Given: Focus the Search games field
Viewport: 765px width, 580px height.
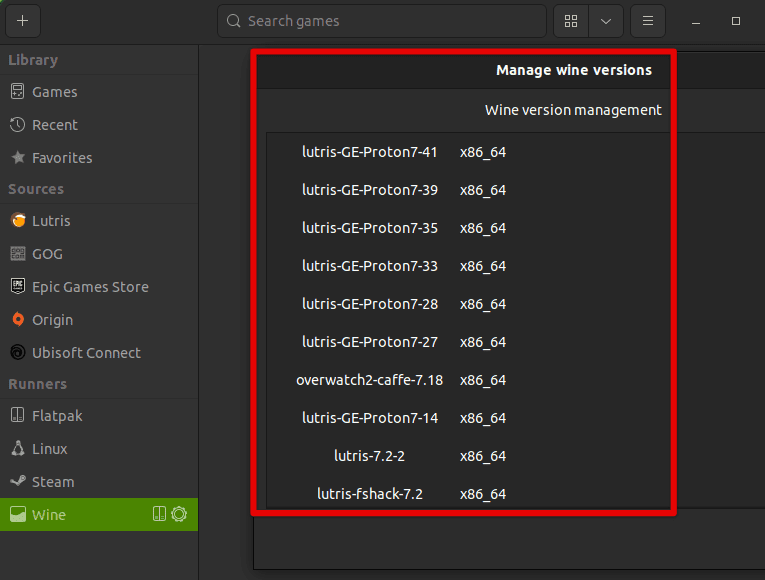Looking at the screenshot, I should pyautogui.click(x=382, y=21).
